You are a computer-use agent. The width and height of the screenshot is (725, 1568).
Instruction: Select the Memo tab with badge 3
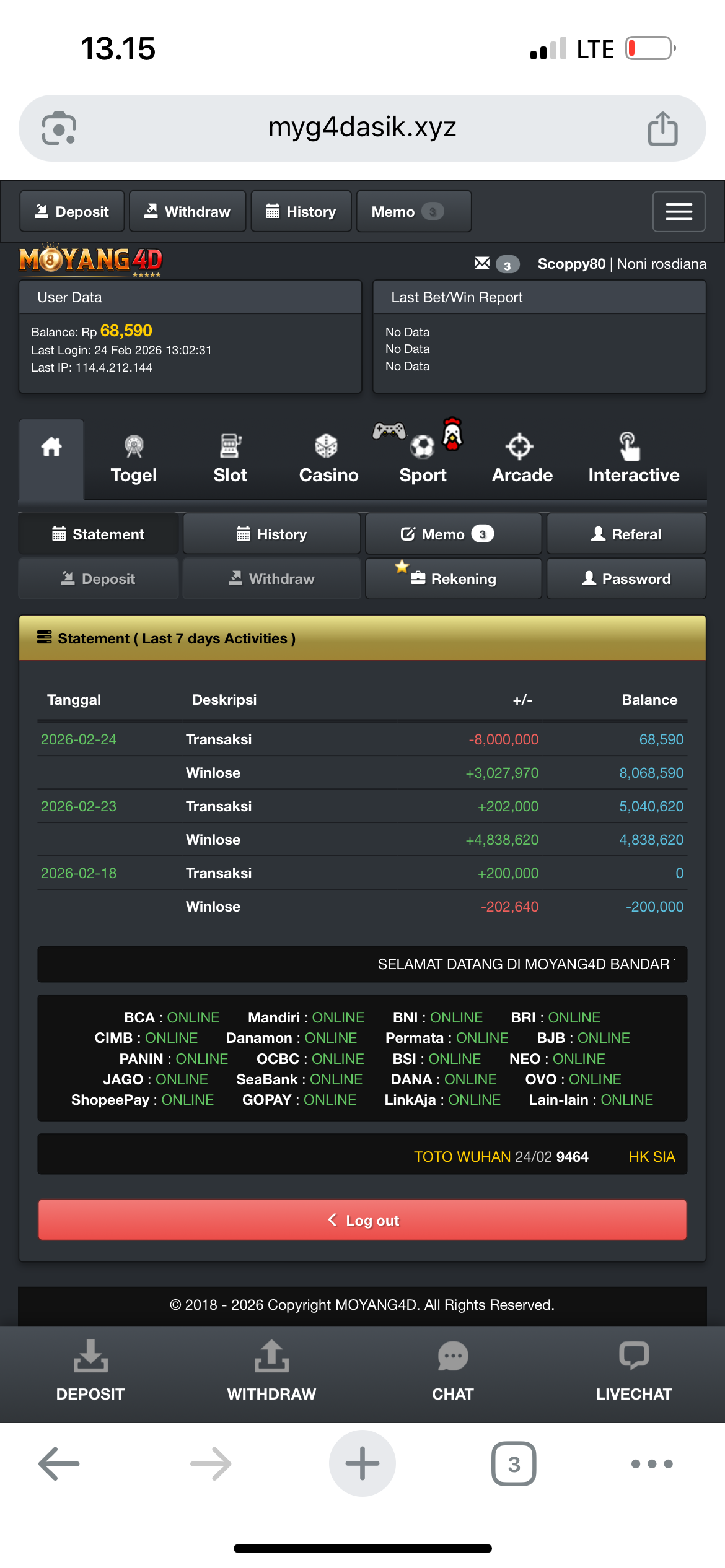[x=454, y=534]
